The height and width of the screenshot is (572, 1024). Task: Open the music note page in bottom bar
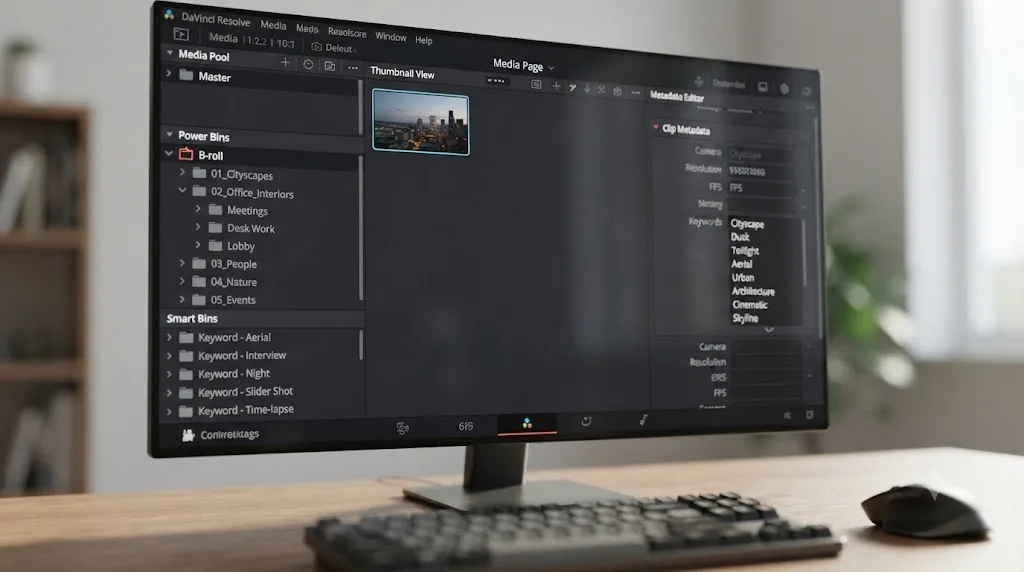coord(643,419)
